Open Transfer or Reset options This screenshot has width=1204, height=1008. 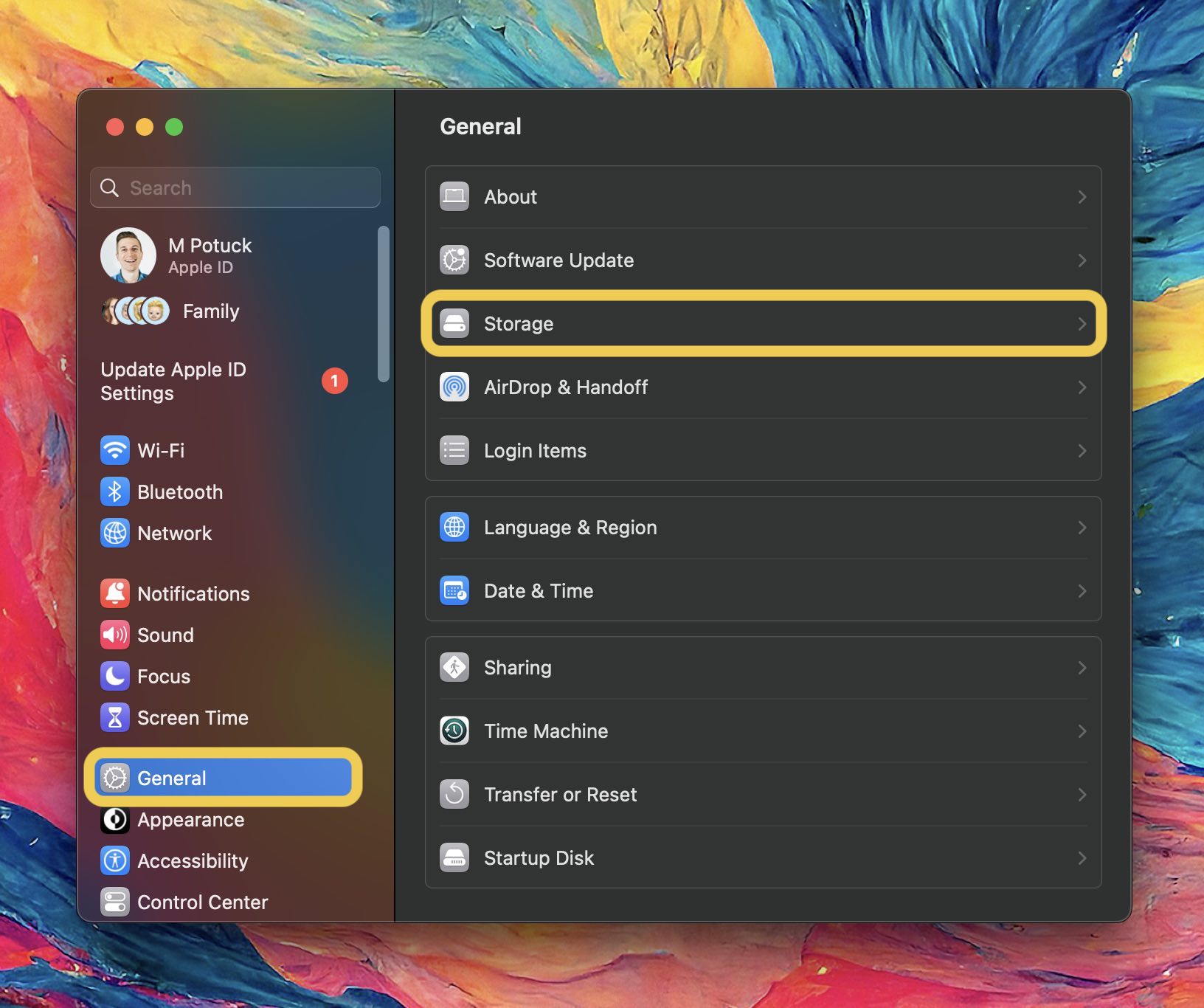point(763,794)
